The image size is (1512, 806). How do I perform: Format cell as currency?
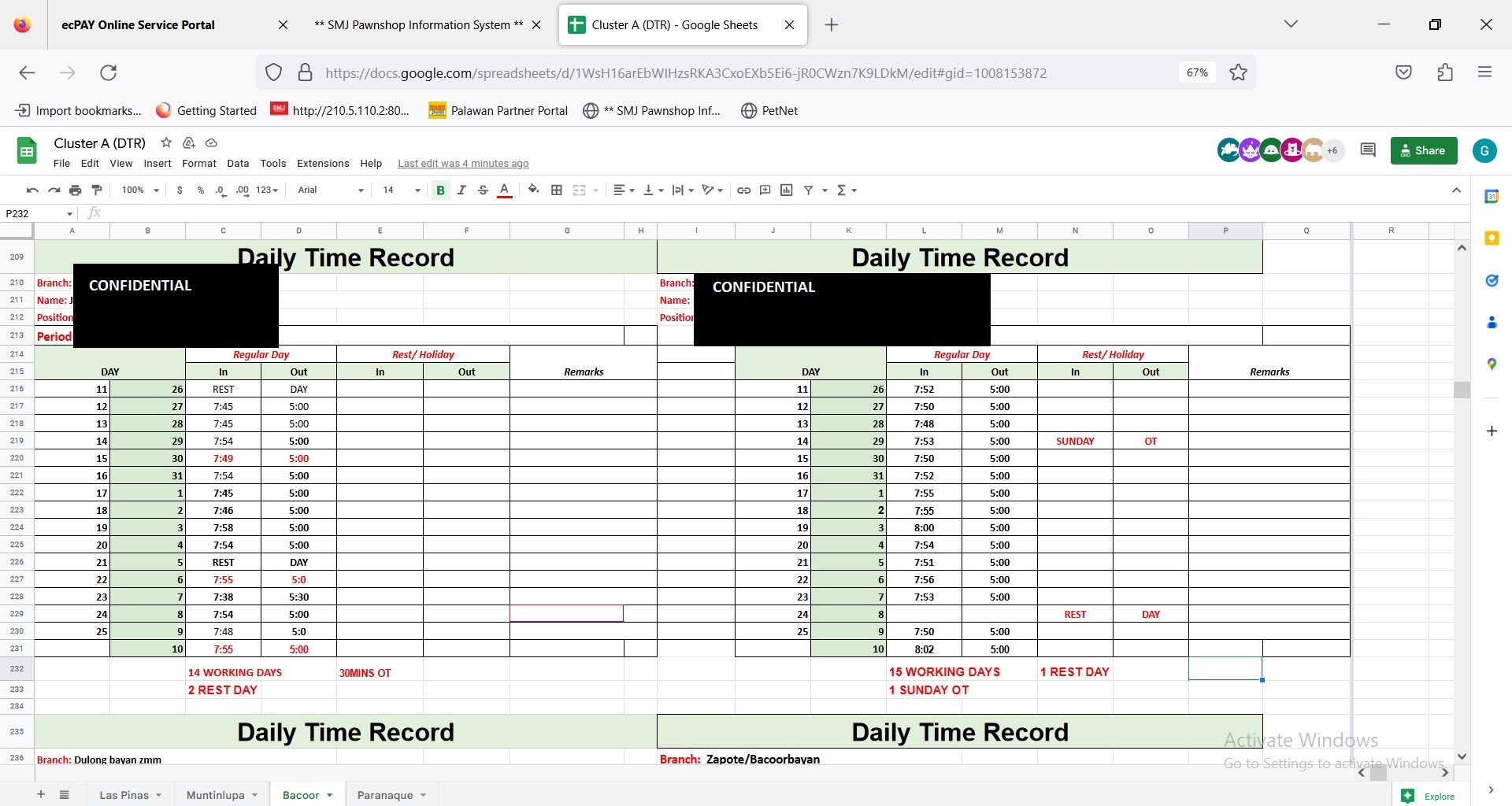point(180,190)
